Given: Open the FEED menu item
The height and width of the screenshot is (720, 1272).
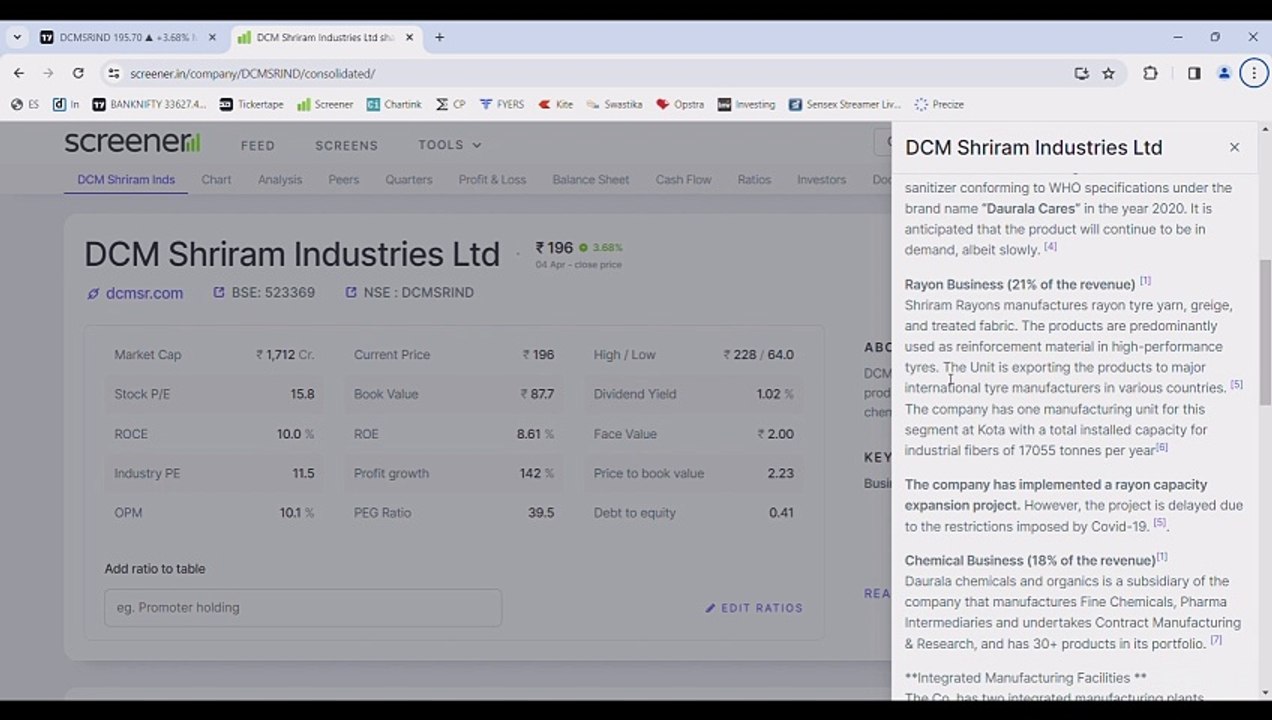Looking at the screenshot, I should point(257,145).
